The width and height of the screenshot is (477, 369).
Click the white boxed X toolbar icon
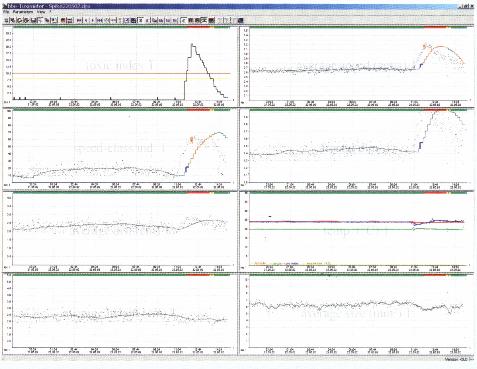(x=141, y=20)
